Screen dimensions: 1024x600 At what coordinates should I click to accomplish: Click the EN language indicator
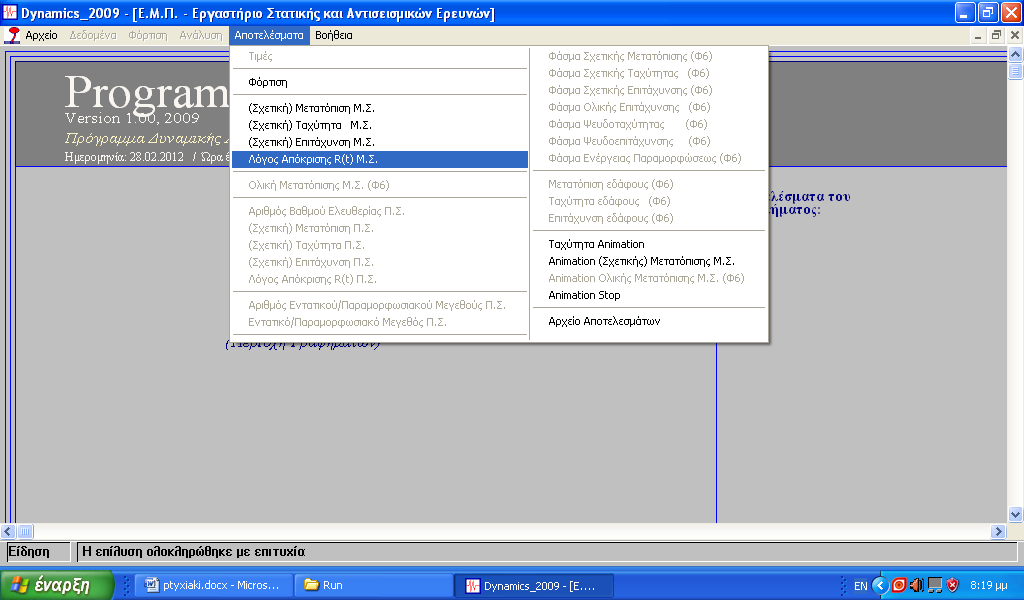[861, 586]
